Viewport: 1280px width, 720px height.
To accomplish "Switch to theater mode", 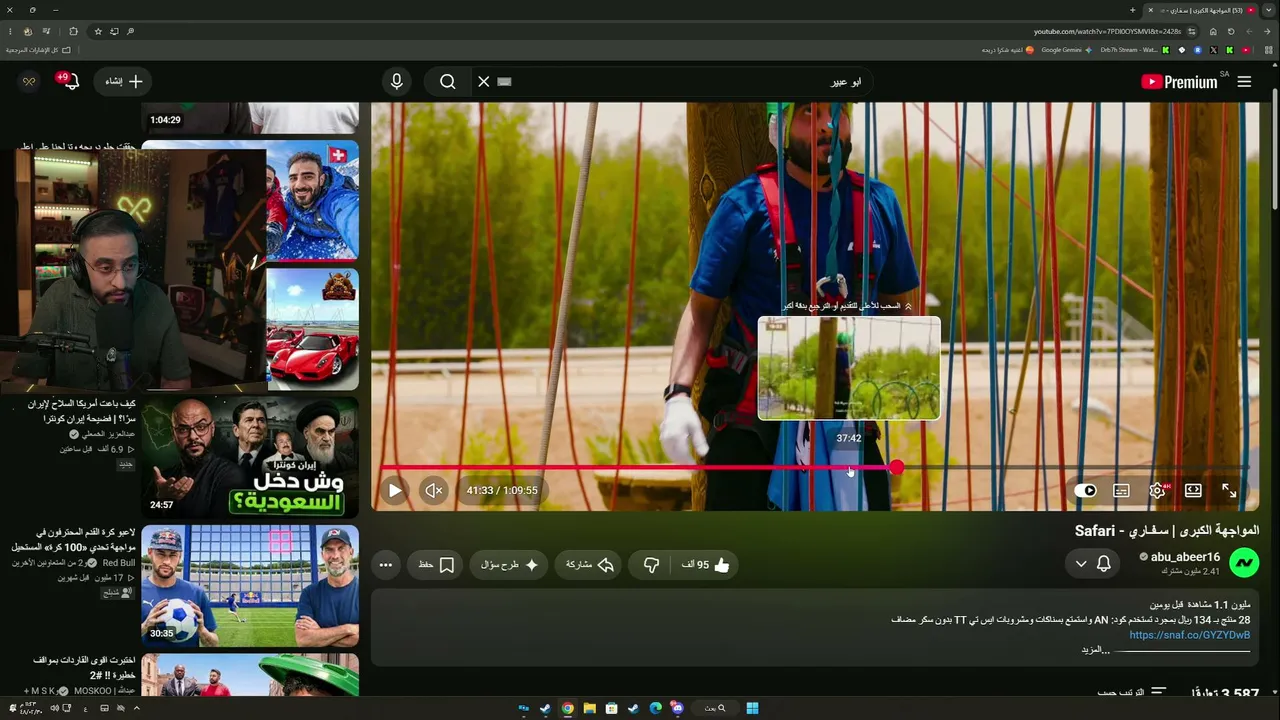I will pos(1193,490).
